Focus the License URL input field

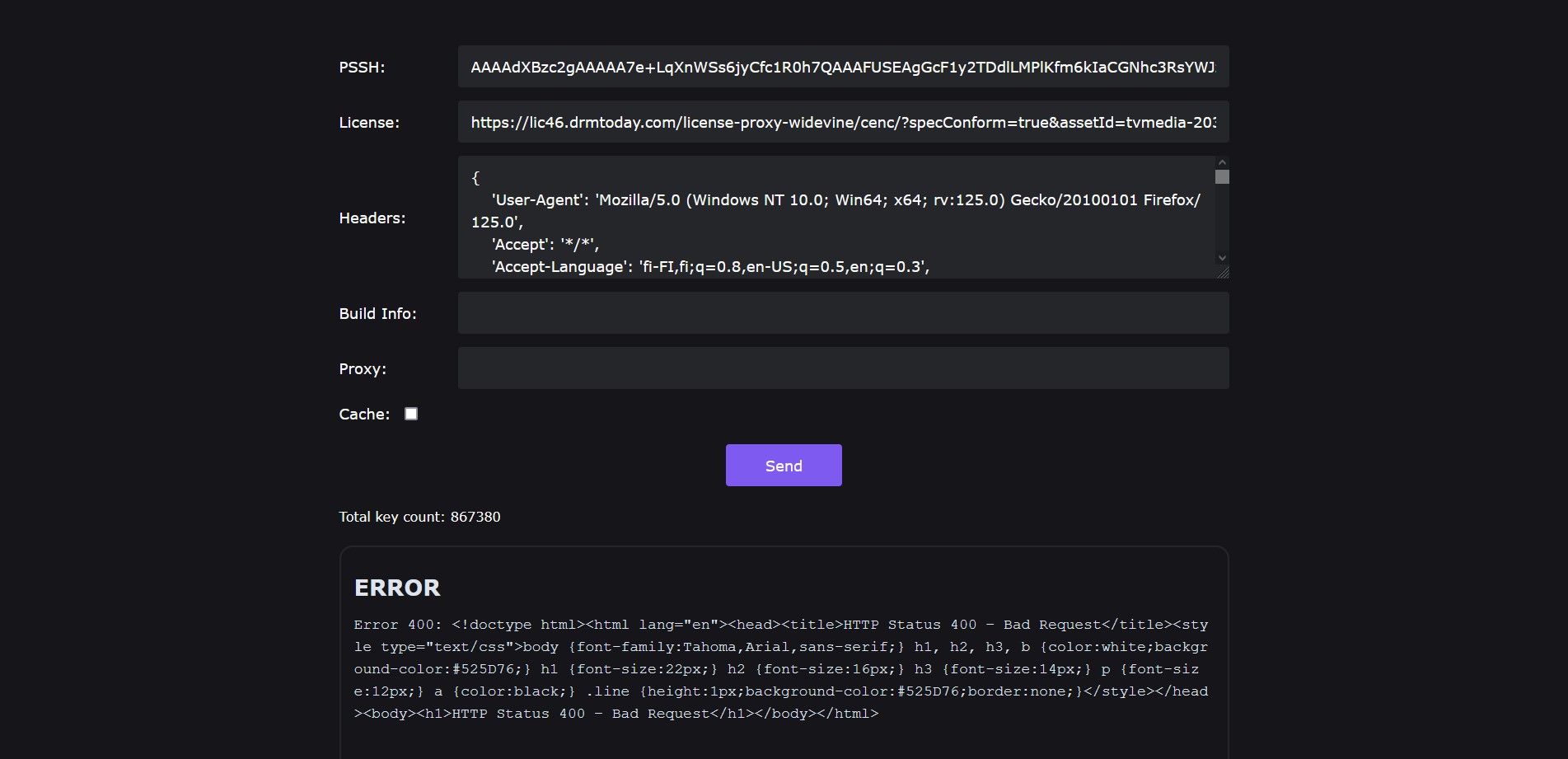pyautogui.click(x=842, y=122)
